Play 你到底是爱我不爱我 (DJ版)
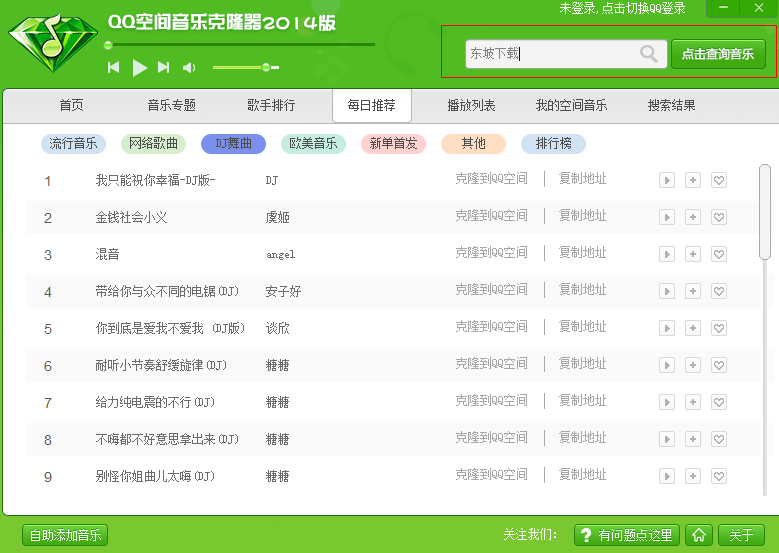The height and width of the screenshot is (553, 779). tap(667, 328)
